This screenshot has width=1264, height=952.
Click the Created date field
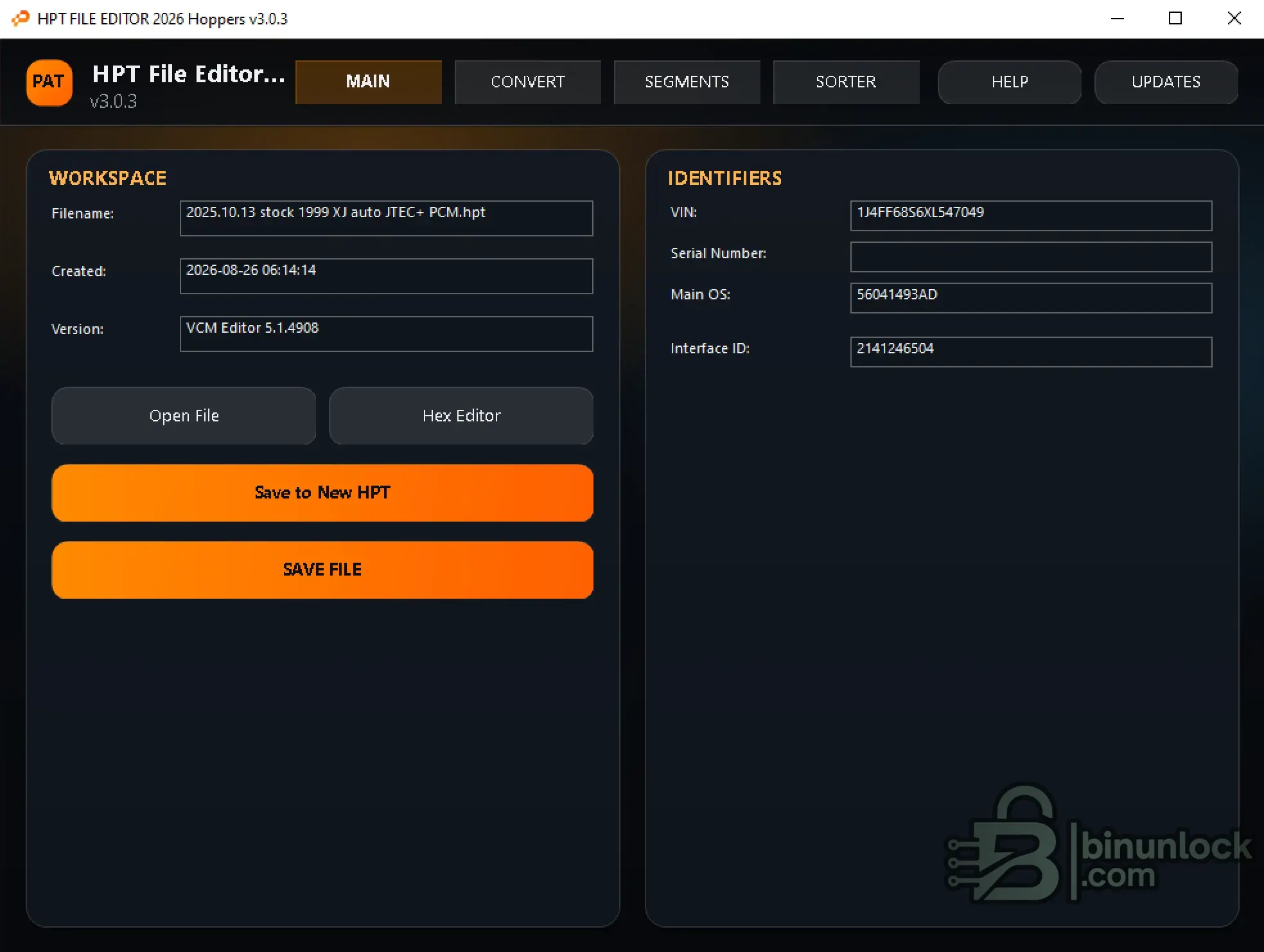pos(386,276)
